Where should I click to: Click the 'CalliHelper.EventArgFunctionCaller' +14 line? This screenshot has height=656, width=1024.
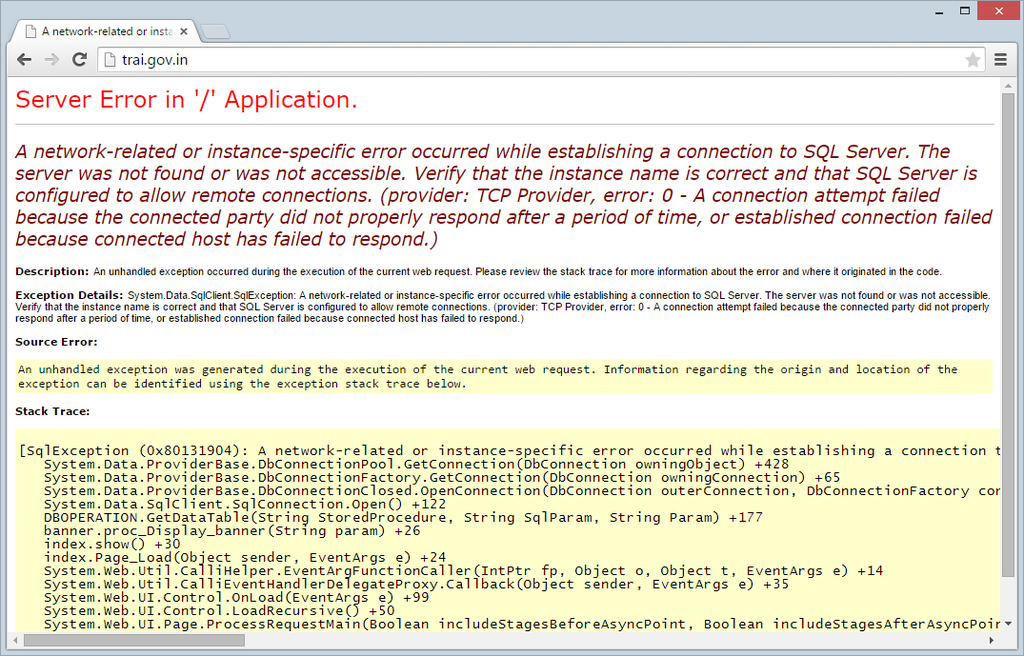464,571
